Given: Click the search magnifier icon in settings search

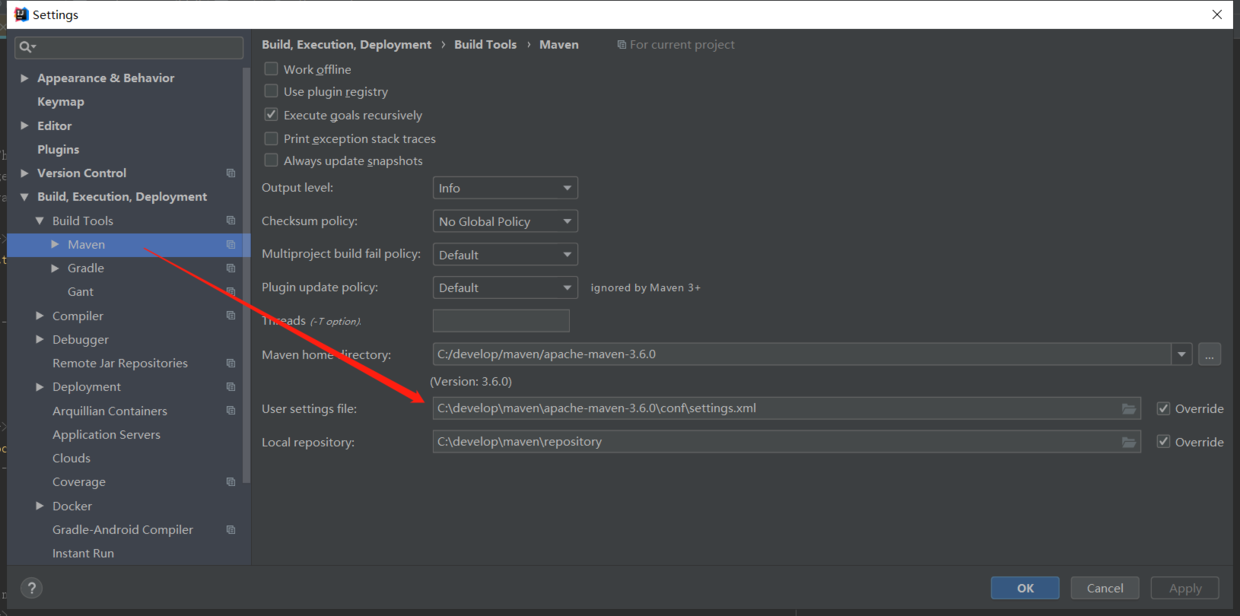Looking at the screenshot, I should [x=26, y=47].
